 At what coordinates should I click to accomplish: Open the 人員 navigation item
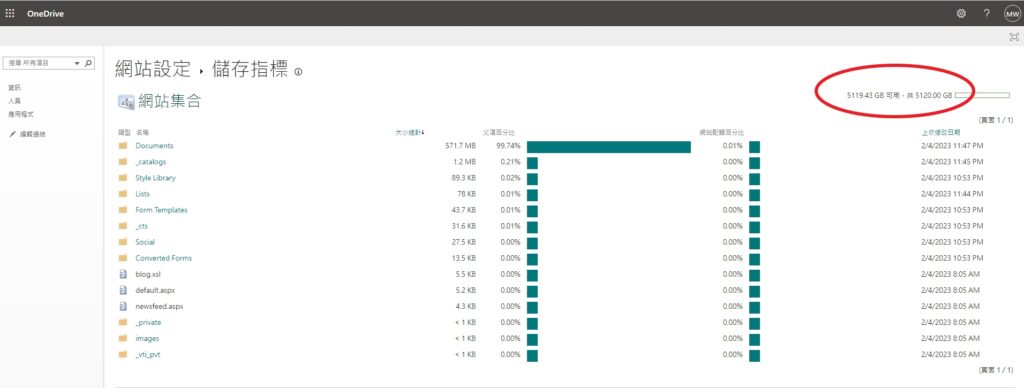tap(14, 101)
